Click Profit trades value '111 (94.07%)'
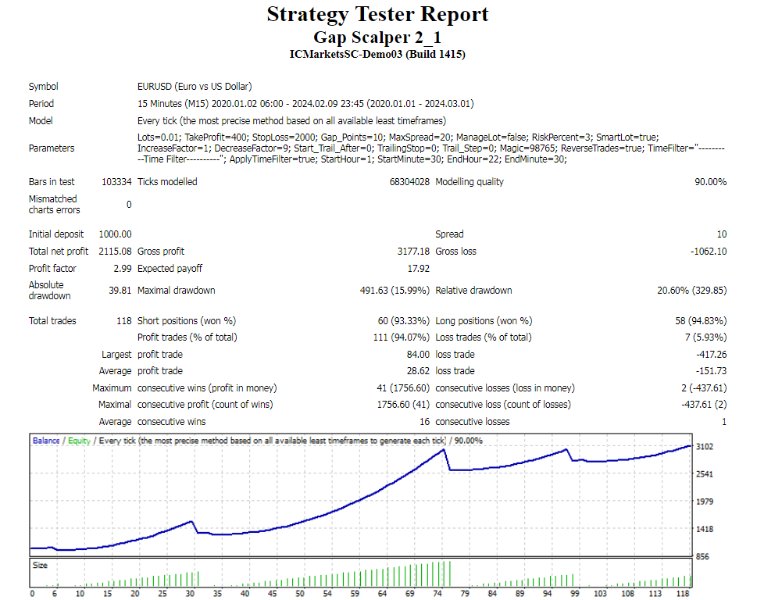The width and height of the screenshot is (757, 600). pos(401,337)
